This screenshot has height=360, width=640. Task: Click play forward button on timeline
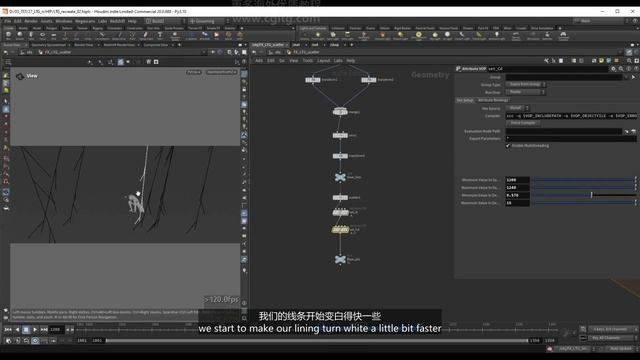tap(35, 329)
